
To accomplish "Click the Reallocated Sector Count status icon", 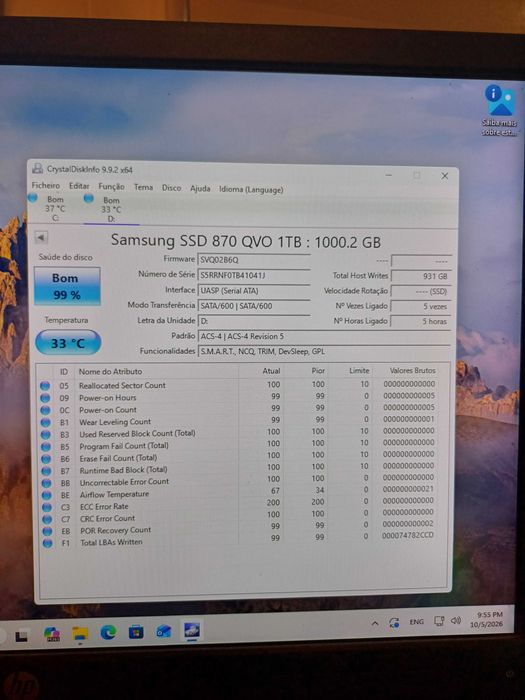I will coord(45,386).
